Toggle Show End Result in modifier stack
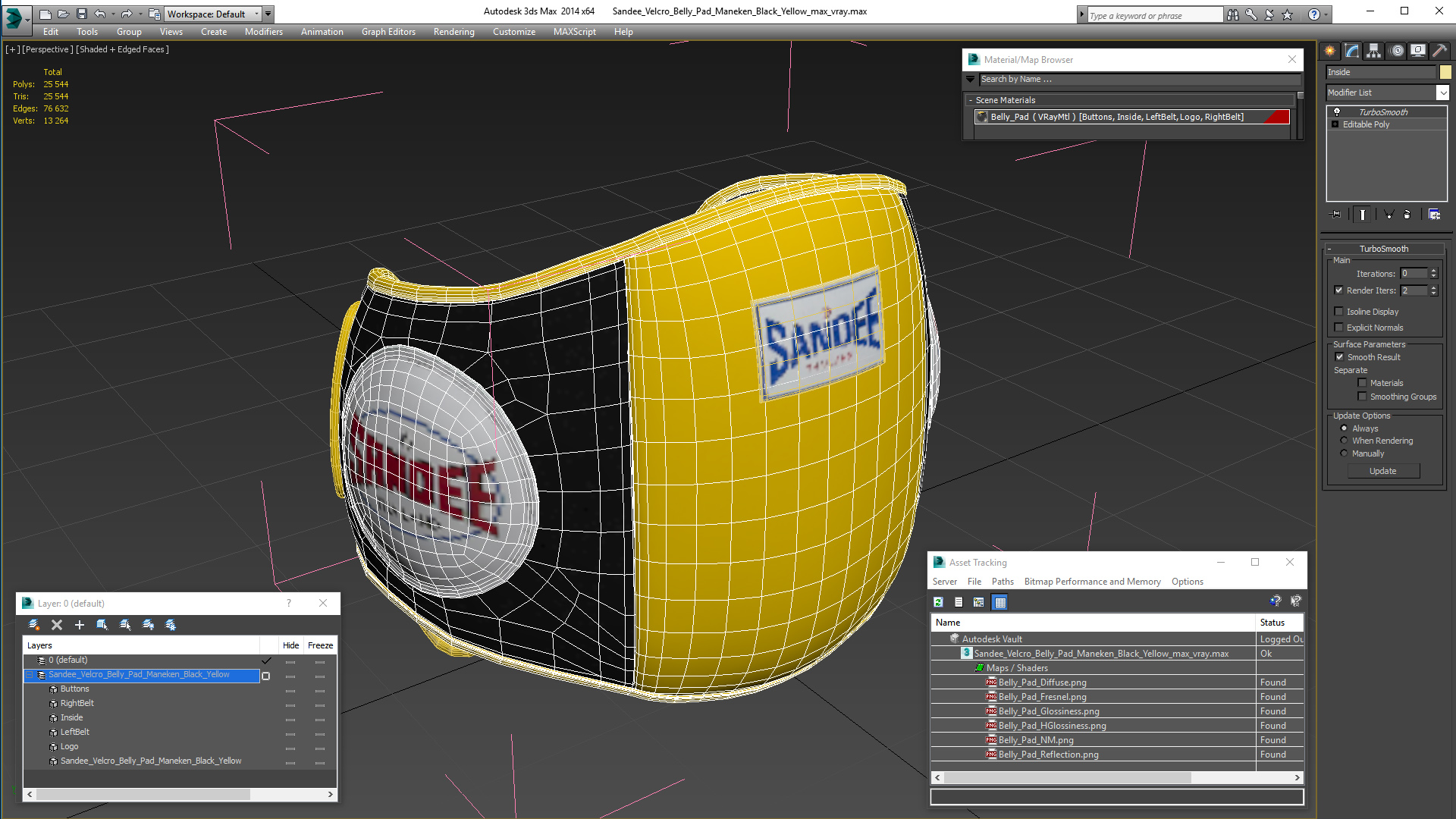The image size is (1456, 819). tap(1363, 215)
